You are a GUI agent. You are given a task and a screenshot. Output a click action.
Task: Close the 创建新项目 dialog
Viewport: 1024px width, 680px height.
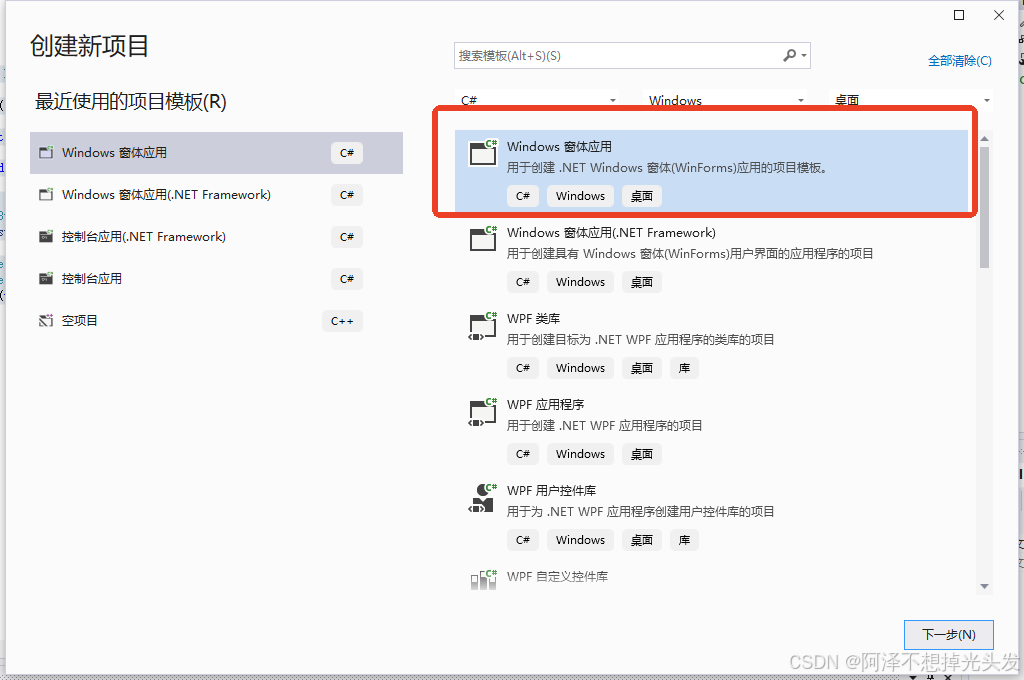pos(999,15)
